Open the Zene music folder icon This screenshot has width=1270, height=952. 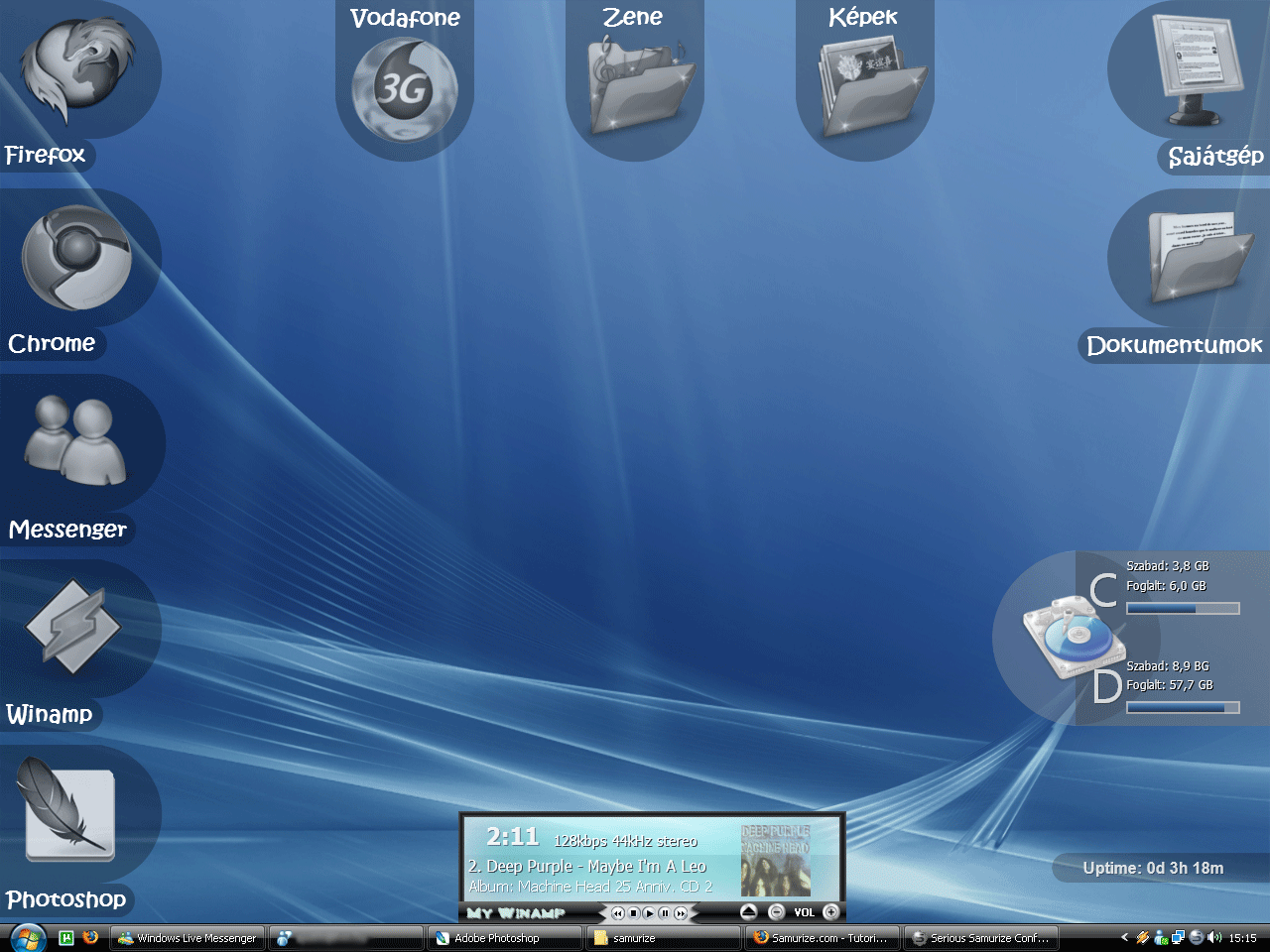click(x=641, y=86)
